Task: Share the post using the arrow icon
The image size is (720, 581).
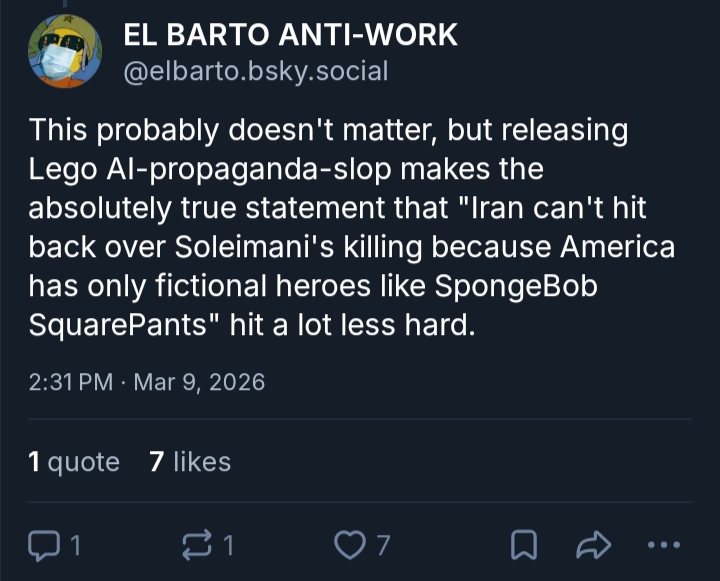Action: click(594, 545)
